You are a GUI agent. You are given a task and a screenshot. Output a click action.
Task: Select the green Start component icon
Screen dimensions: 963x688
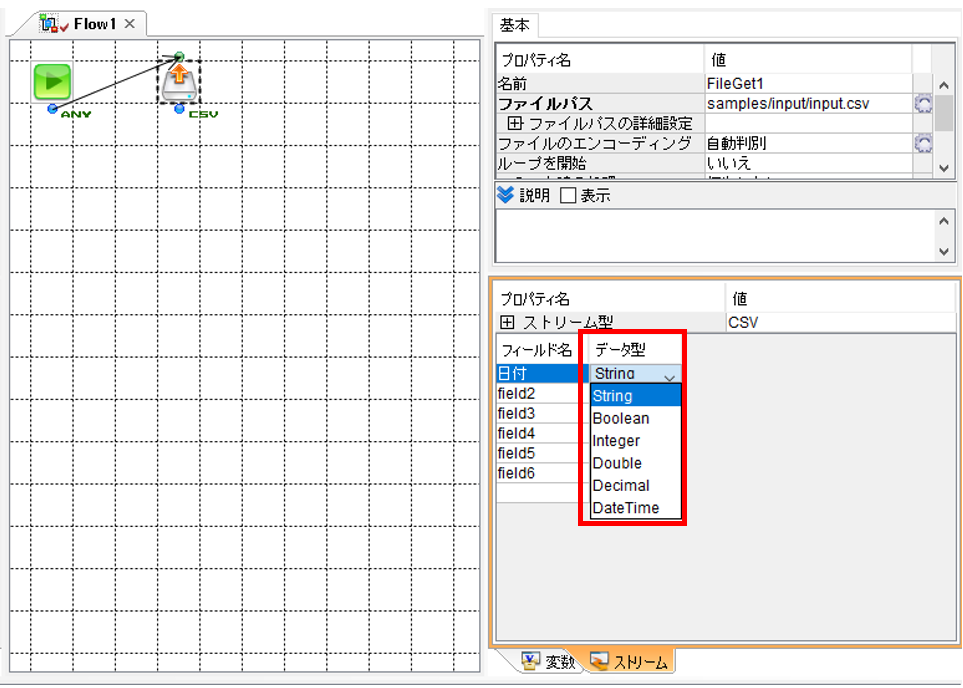pos(52,82)
